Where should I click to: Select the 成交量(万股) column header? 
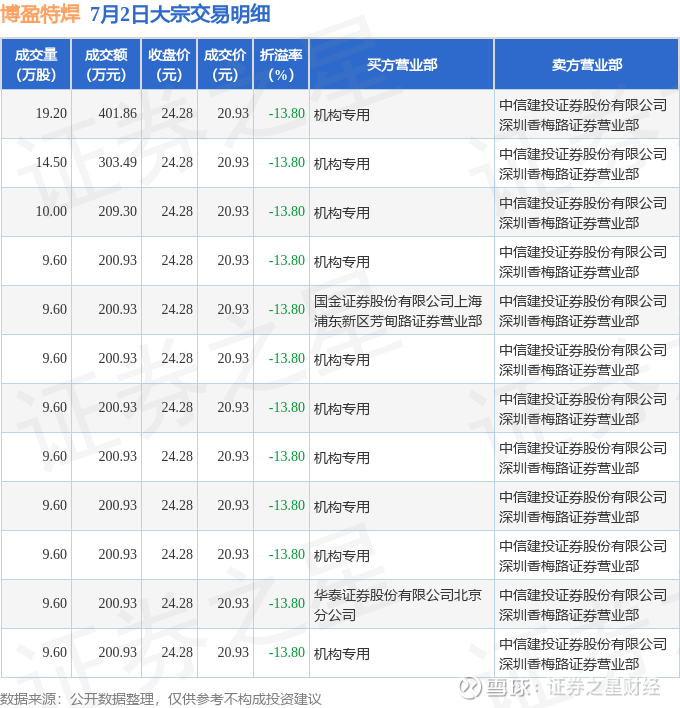[x=36, y=65]
